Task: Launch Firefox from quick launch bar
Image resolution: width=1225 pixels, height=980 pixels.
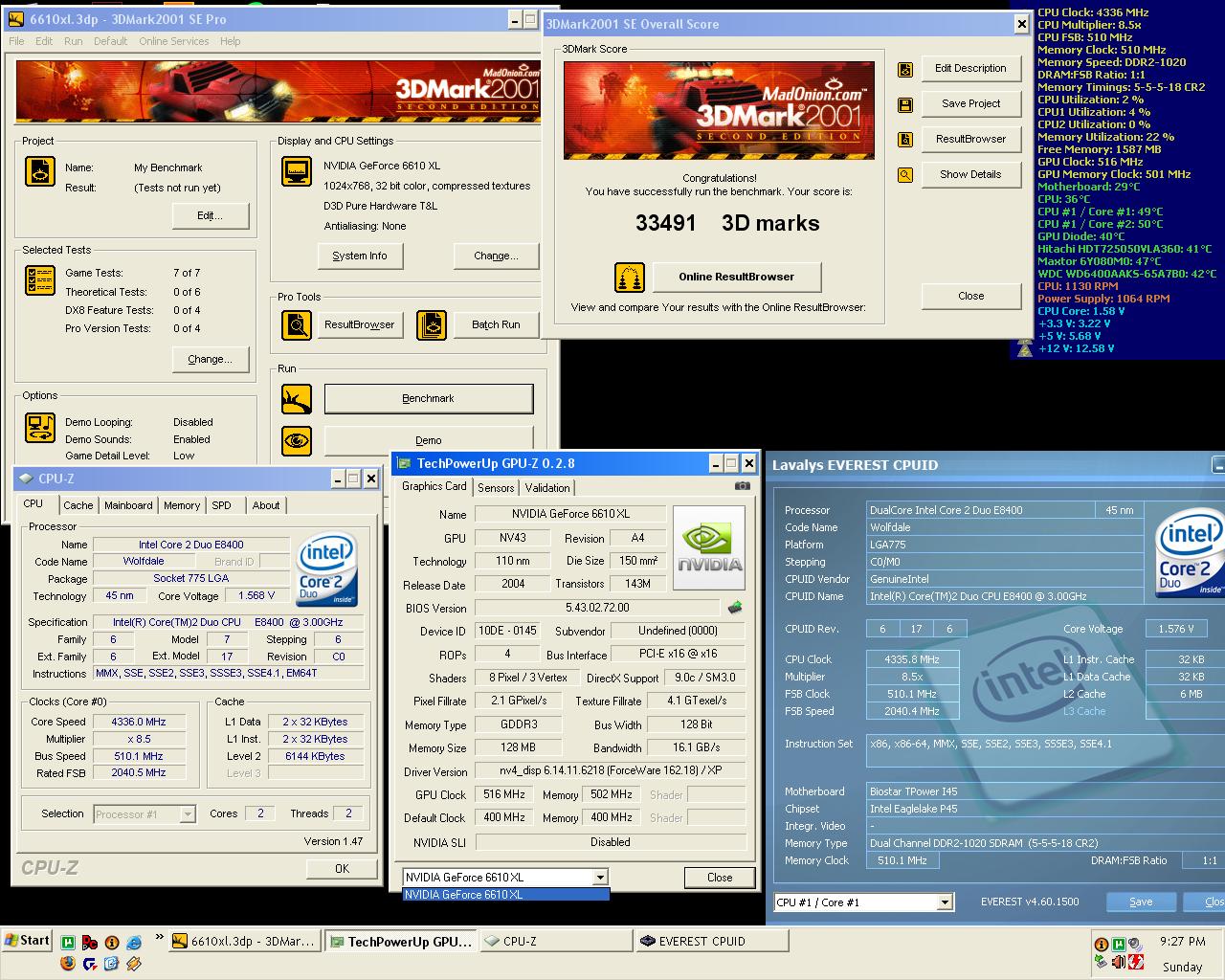Action: click(x=68, y=964)
